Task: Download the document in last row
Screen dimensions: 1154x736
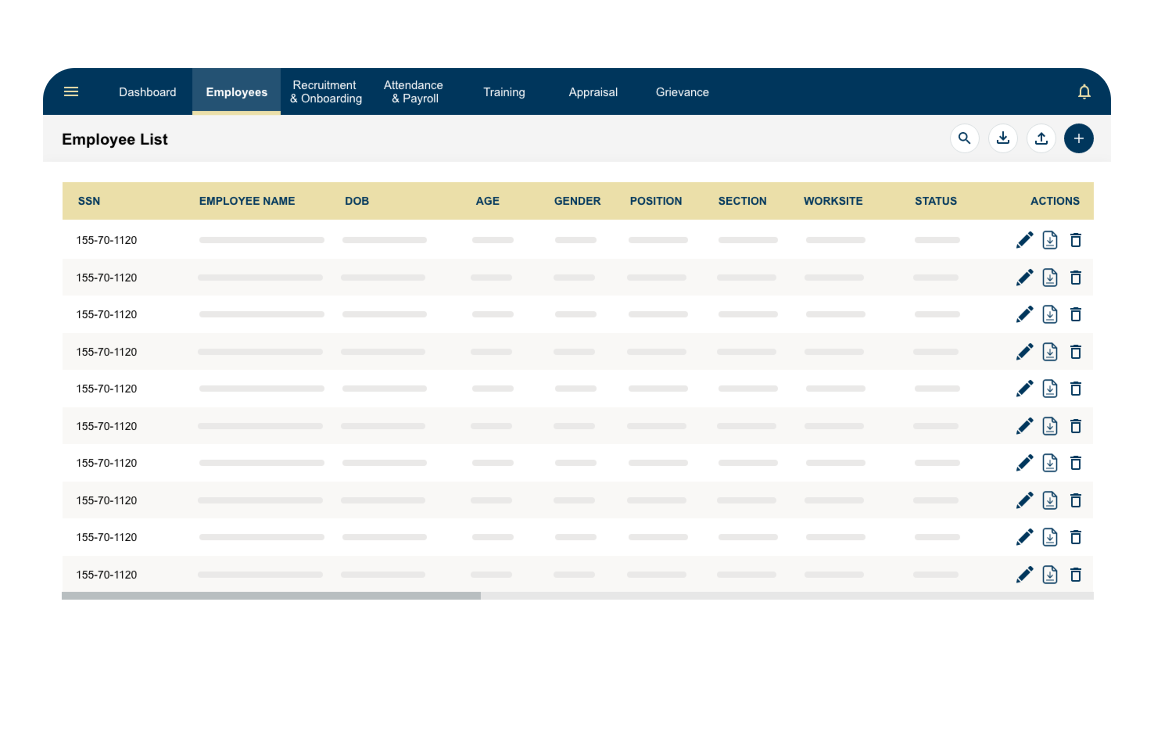Action: tap(1050, 574)
